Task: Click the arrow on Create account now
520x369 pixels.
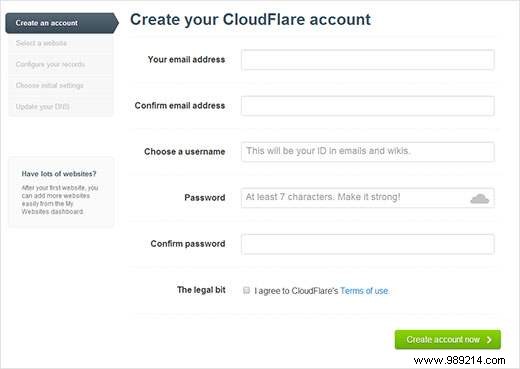Action: (489, 340)
